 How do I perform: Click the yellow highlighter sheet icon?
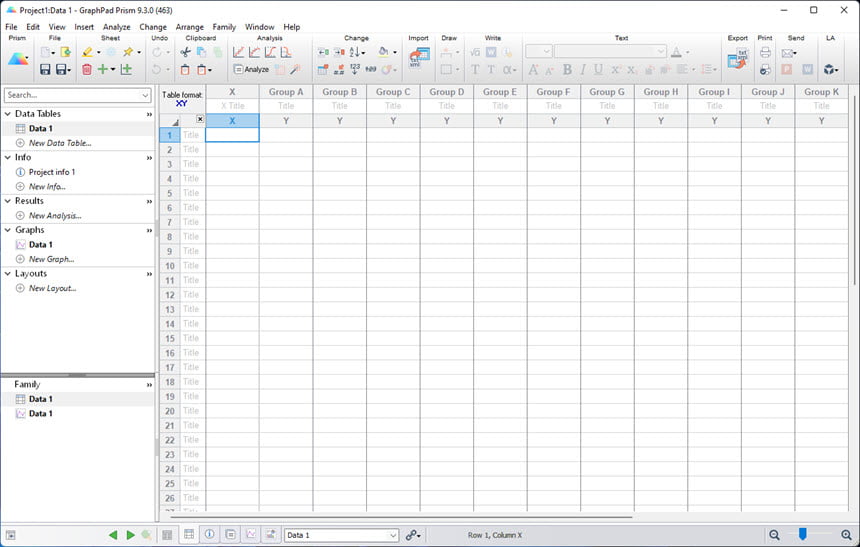(87, 52)
